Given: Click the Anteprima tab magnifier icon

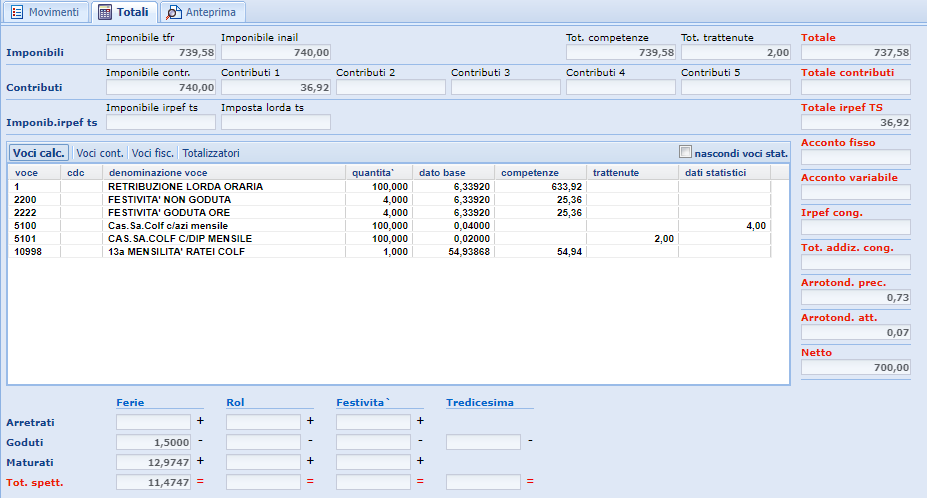Looking at the screenshot, I should (x=173, y=12).
